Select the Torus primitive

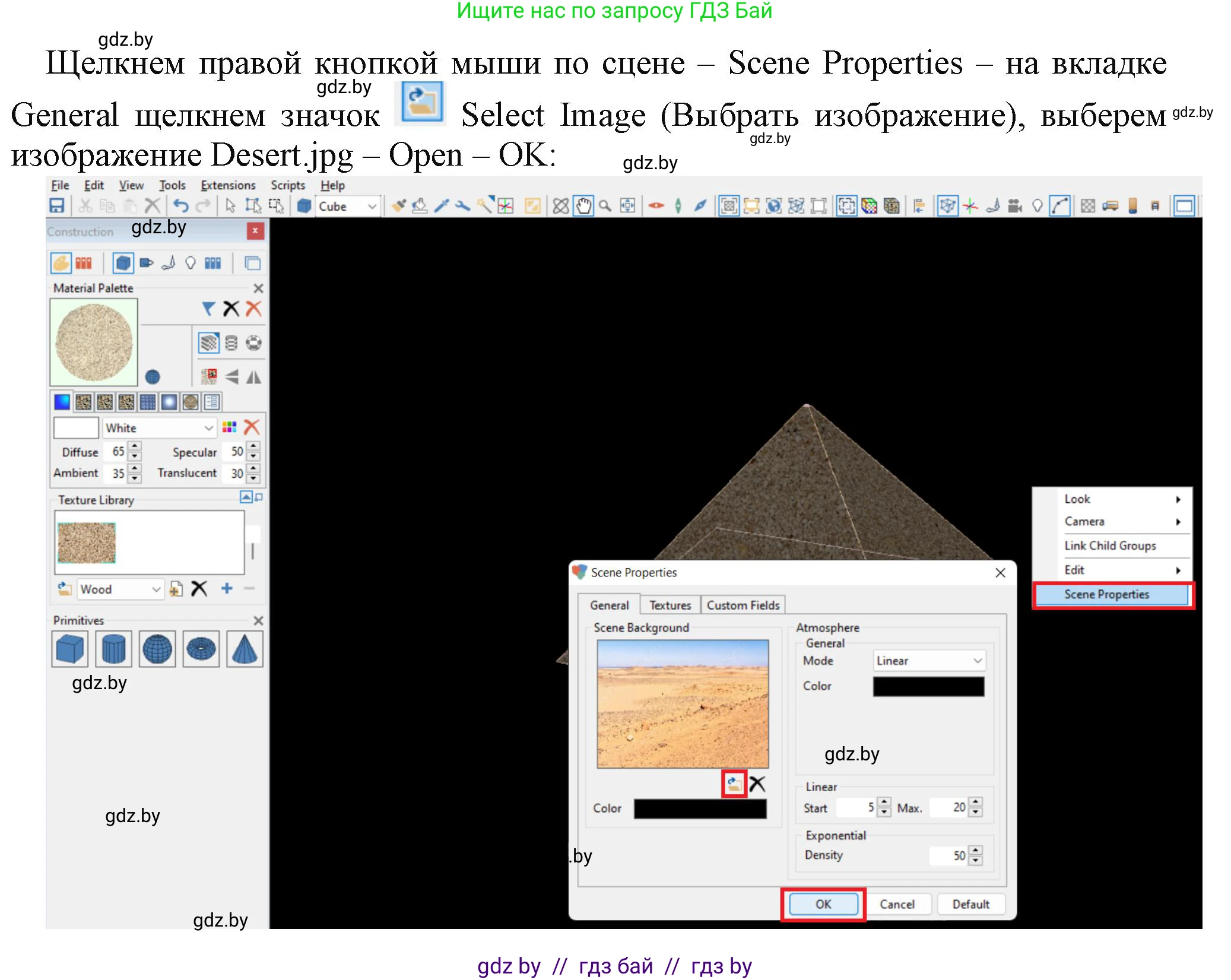pos(201,649)
